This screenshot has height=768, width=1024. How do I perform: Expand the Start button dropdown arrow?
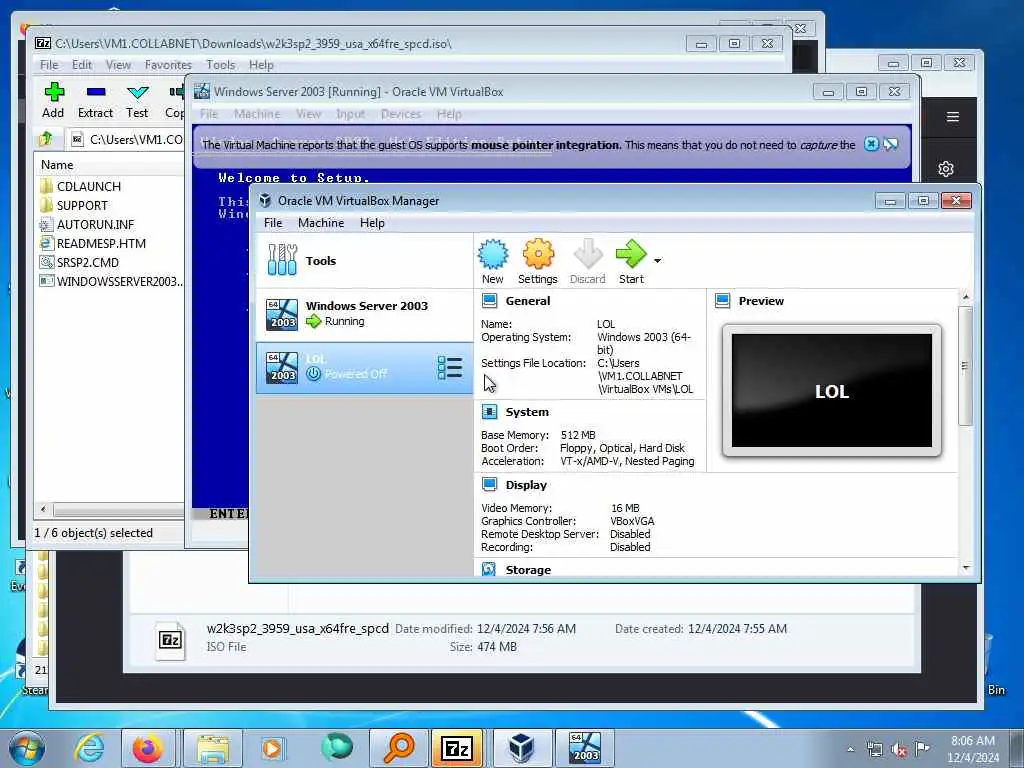tap(657, 261)
